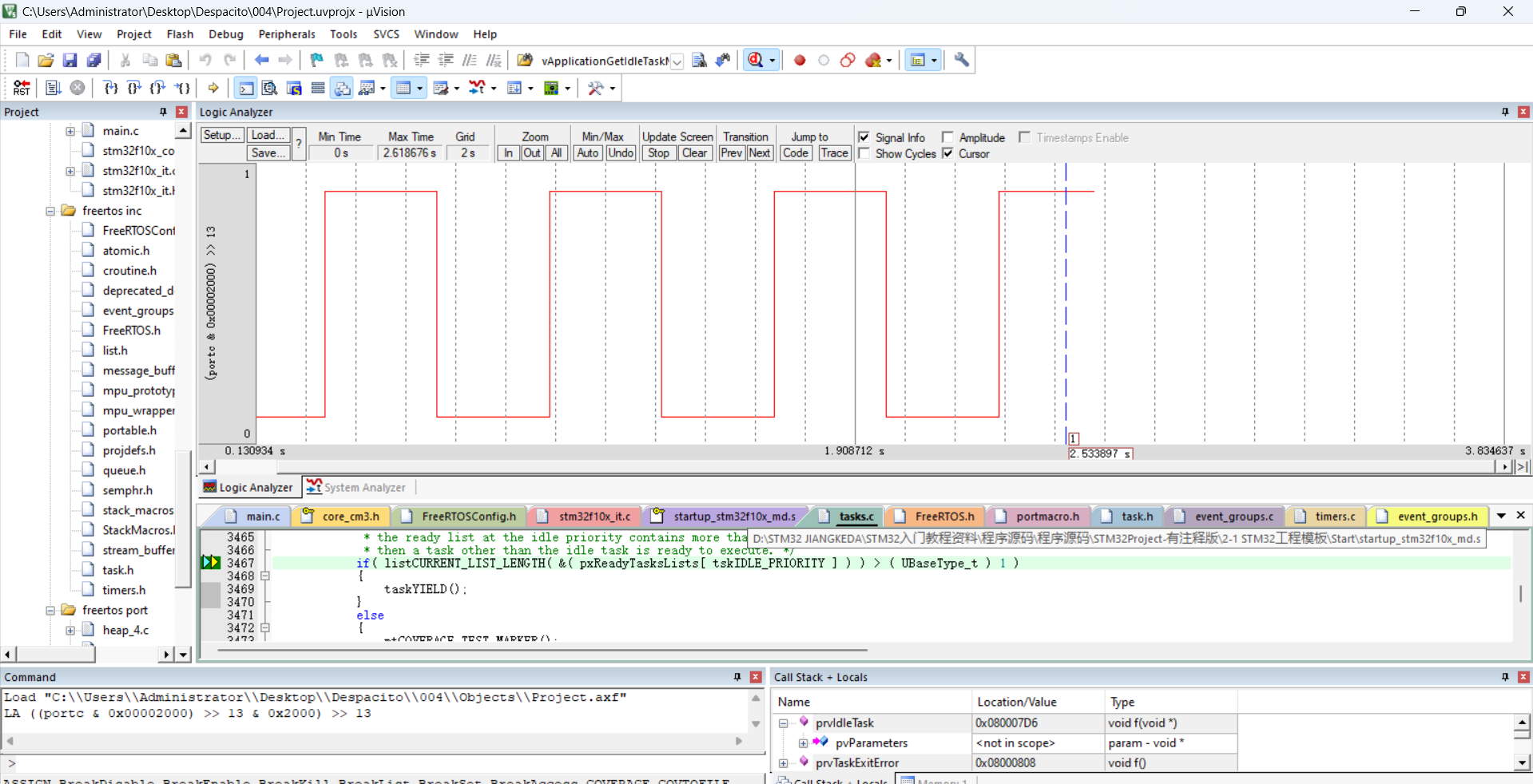1533x784 pixels.
Task: Switch to the portmacro.h tab
Action: (1039, 517)
